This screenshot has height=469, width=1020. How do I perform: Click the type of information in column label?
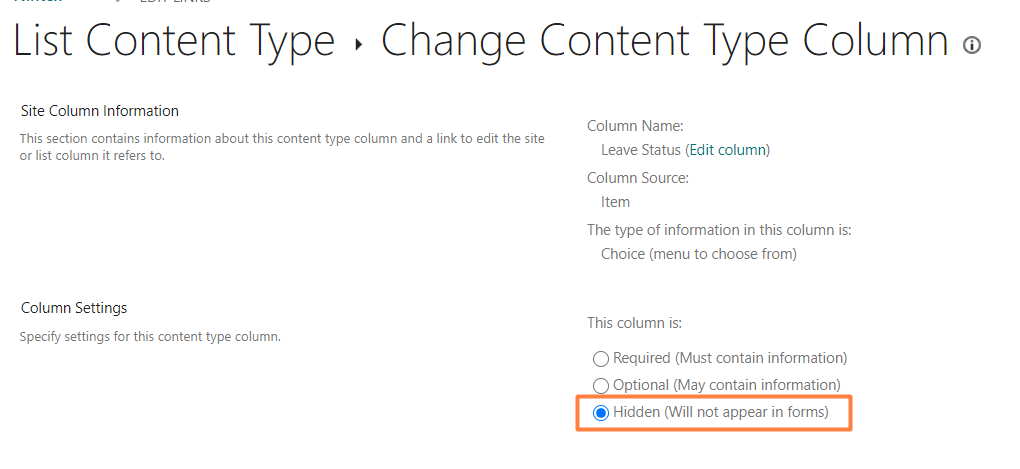click(x=719, y=230)
